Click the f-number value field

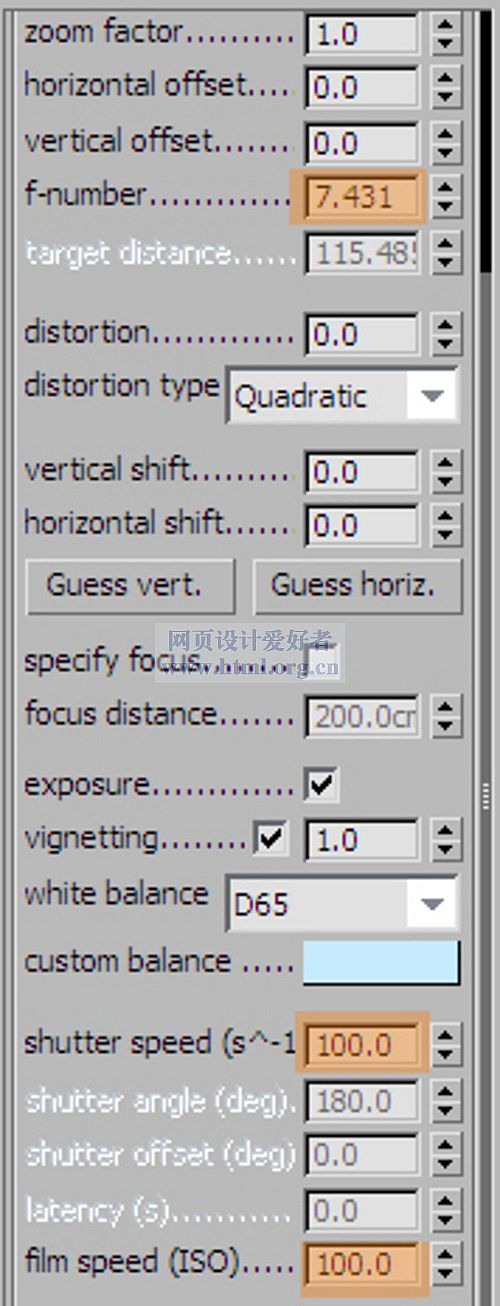(x=363, y=196)
